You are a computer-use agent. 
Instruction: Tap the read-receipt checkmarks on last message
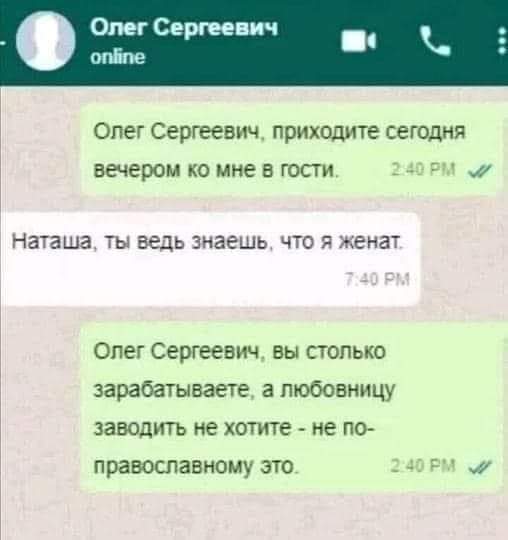480,467
